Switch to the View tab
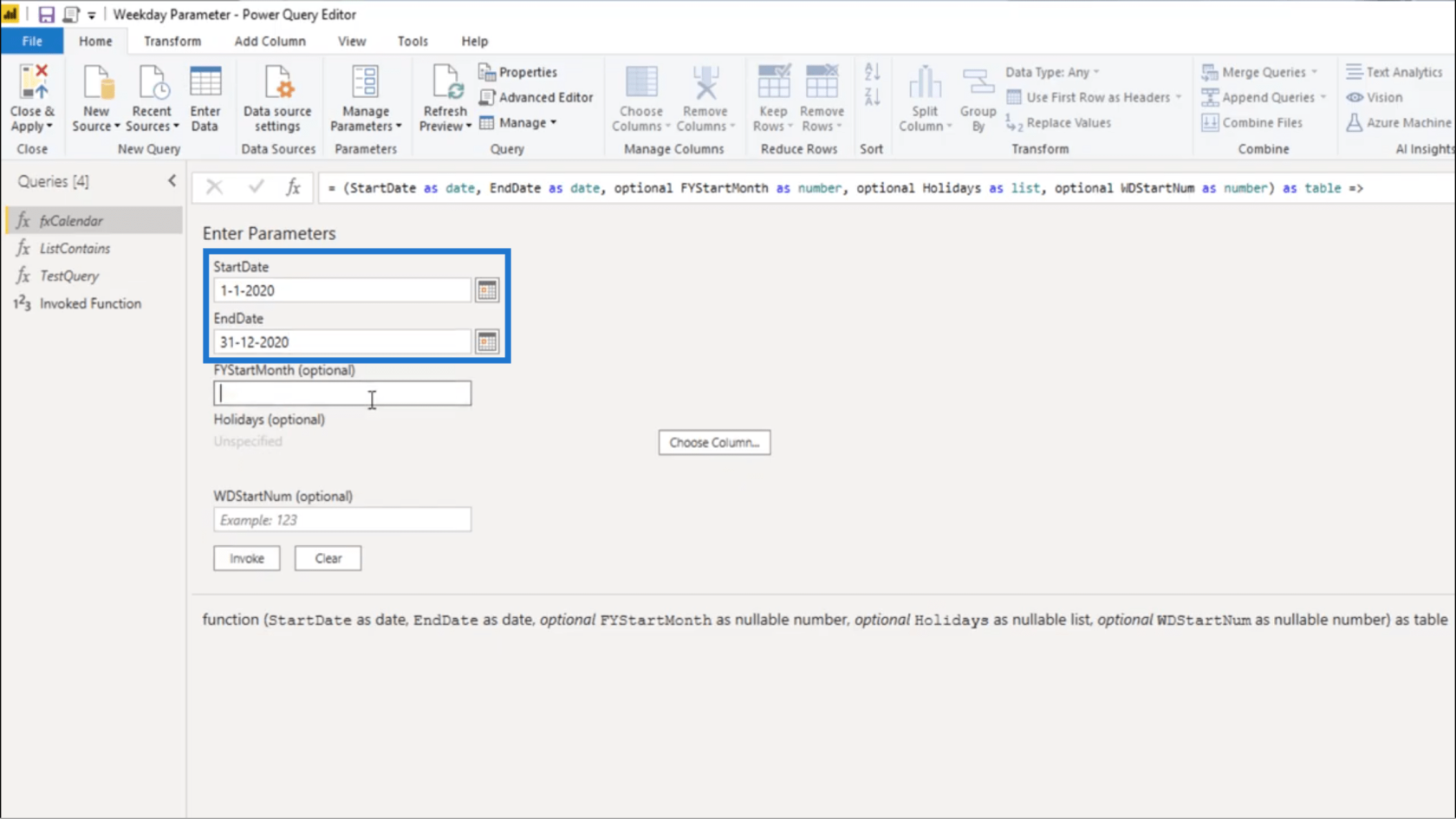The image size is (1456, 819). [352, 41]
